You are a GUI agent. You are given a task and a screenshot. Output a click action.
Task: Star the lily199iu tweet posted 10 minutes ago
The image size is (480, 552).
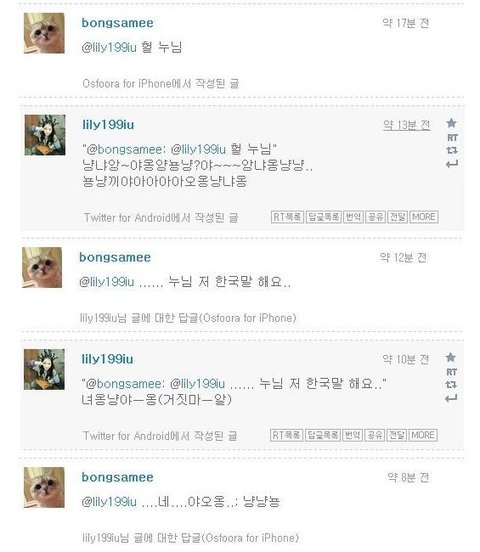451,358
